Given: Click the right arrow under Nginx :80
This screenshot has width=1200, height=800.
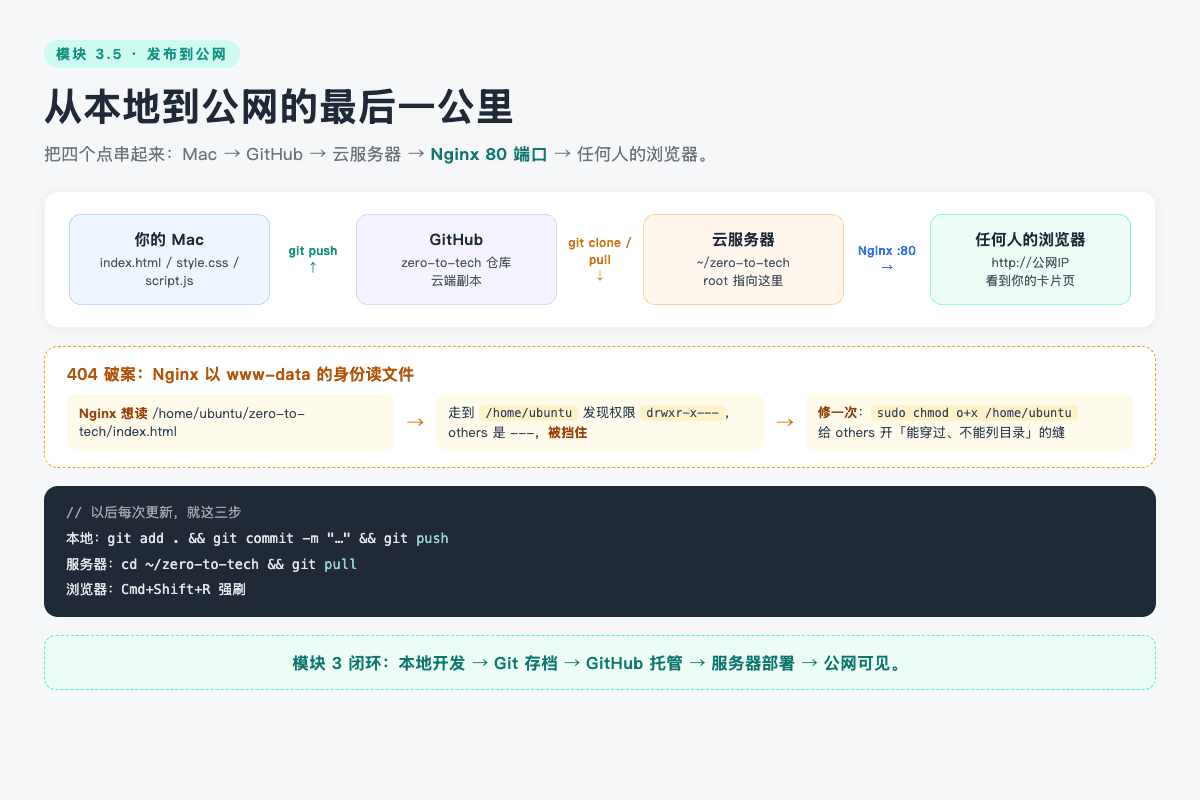Looking at the screenshot, I should 887,267.
